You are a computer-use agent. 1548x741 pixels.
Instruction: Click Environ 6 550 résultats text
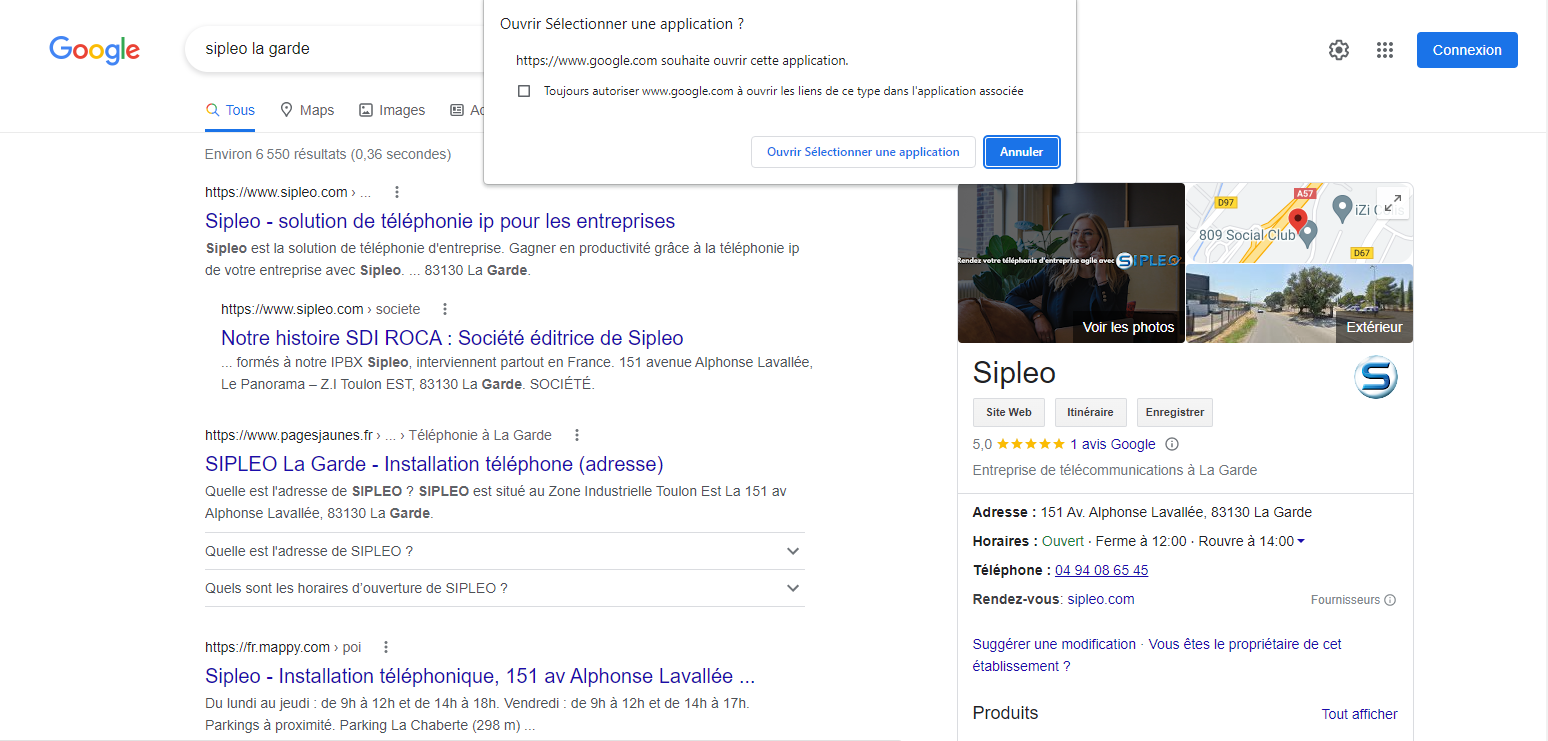tap(328, 154)
